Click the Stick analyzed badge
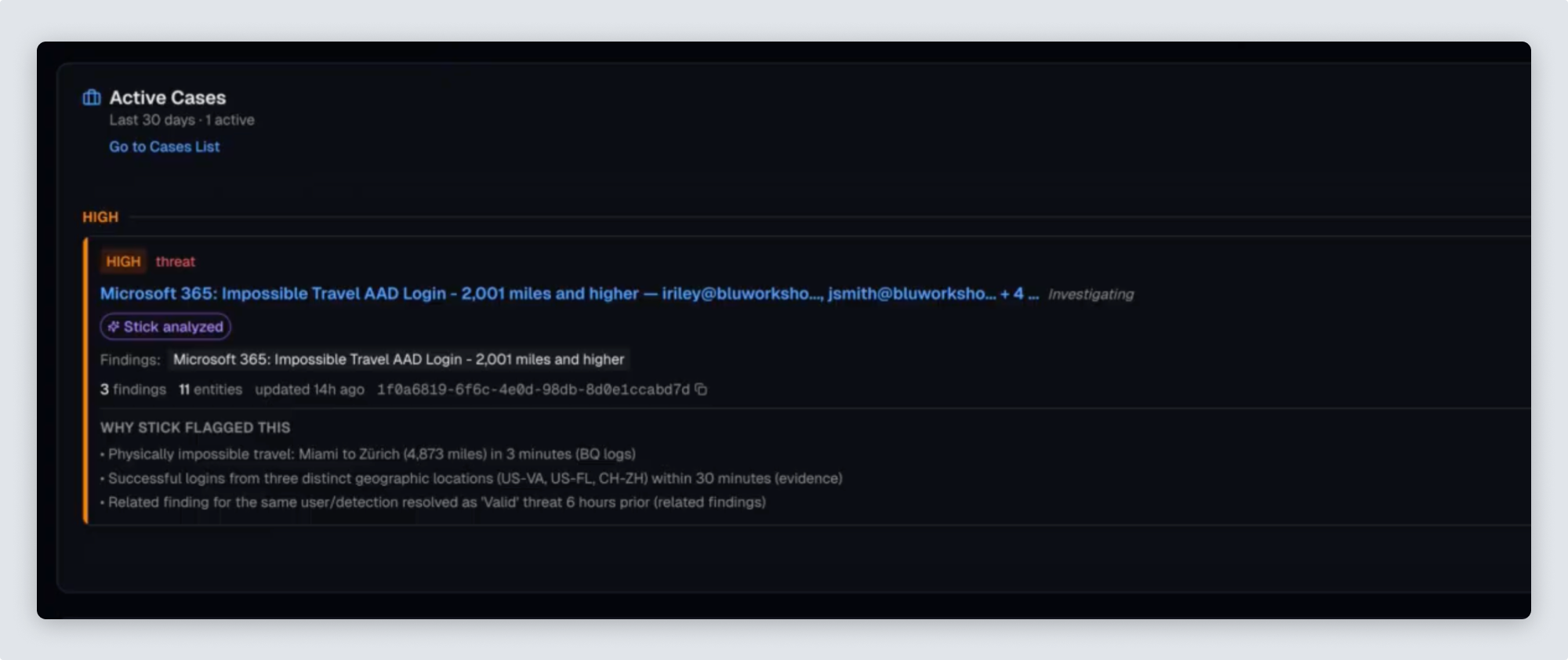Viewport: 1568px width, 660px height. tap(165, 327)
